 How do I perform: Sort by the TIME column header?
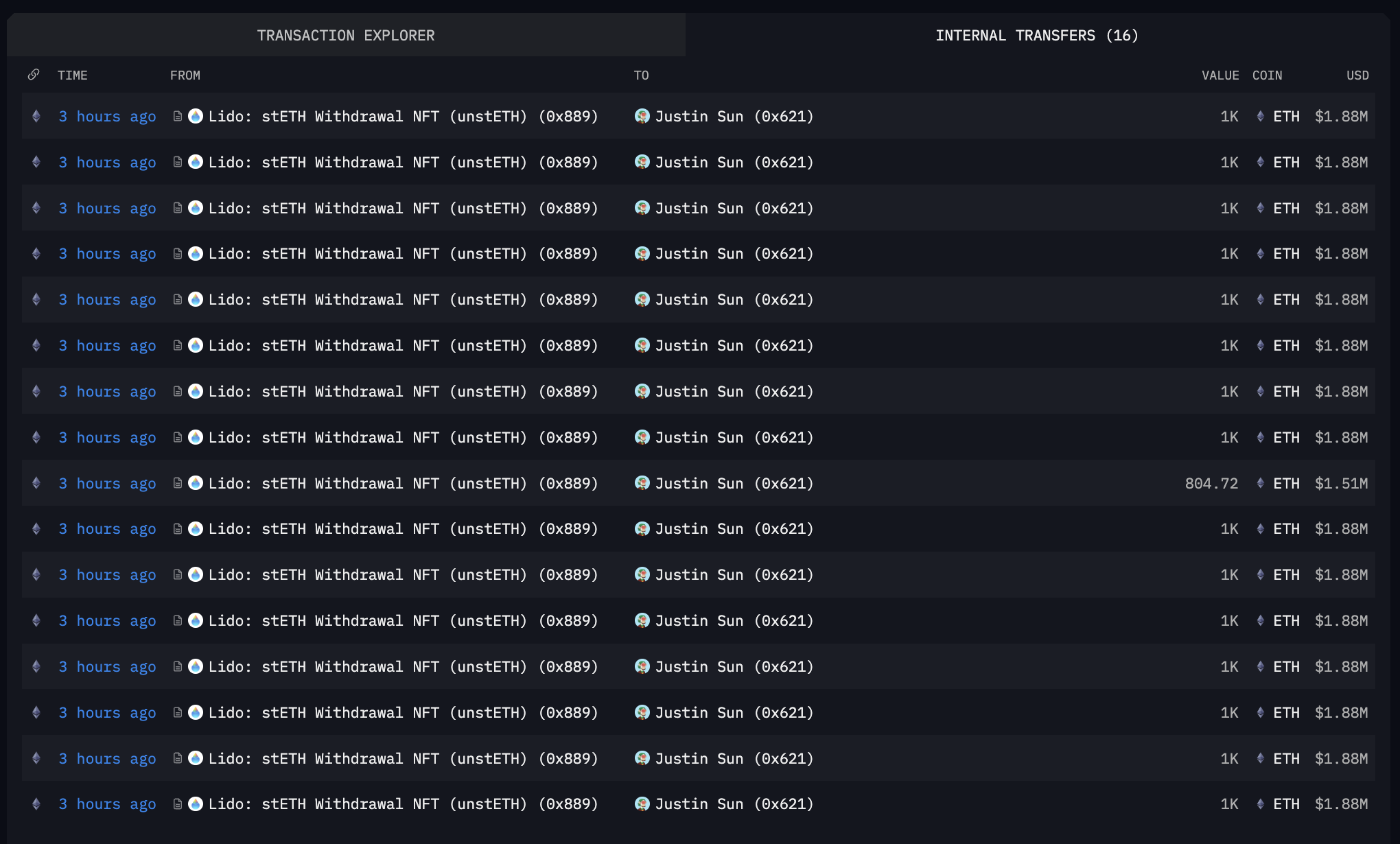72,75
